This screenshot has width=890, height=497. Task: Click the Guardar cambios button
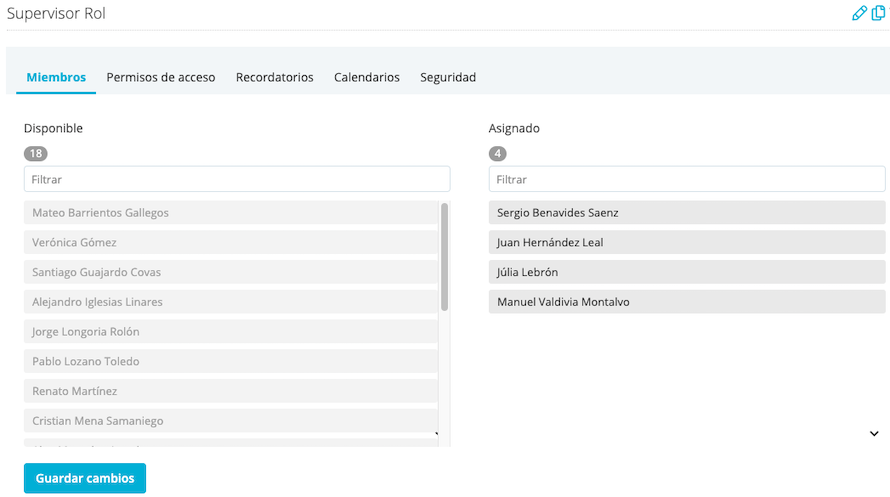tap(85, 478)
